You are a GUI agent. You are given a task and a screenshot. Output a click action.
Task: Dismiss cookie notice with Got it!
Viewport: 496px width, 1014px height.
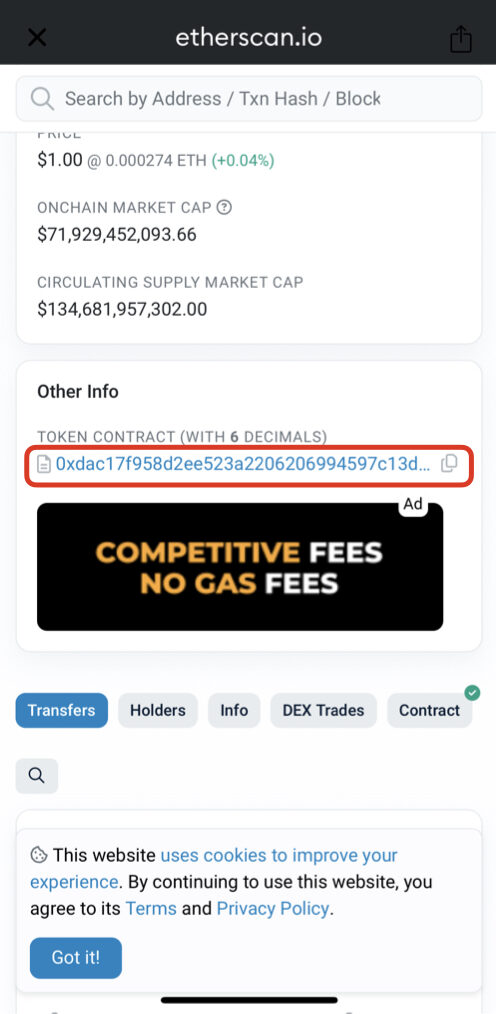coord(76,958)
